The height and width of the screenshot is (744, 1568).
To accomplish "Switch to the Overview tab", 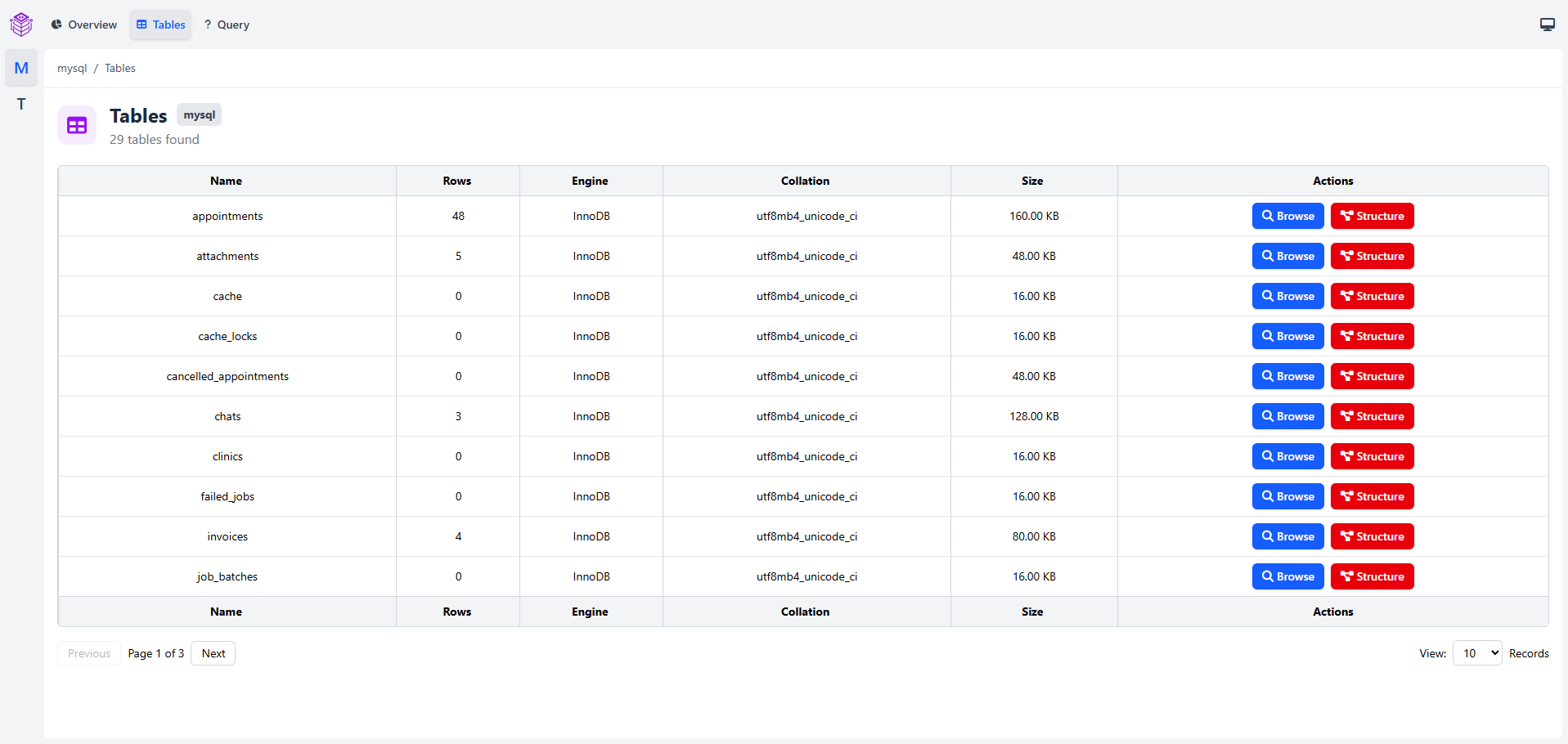I will point(84,25).
